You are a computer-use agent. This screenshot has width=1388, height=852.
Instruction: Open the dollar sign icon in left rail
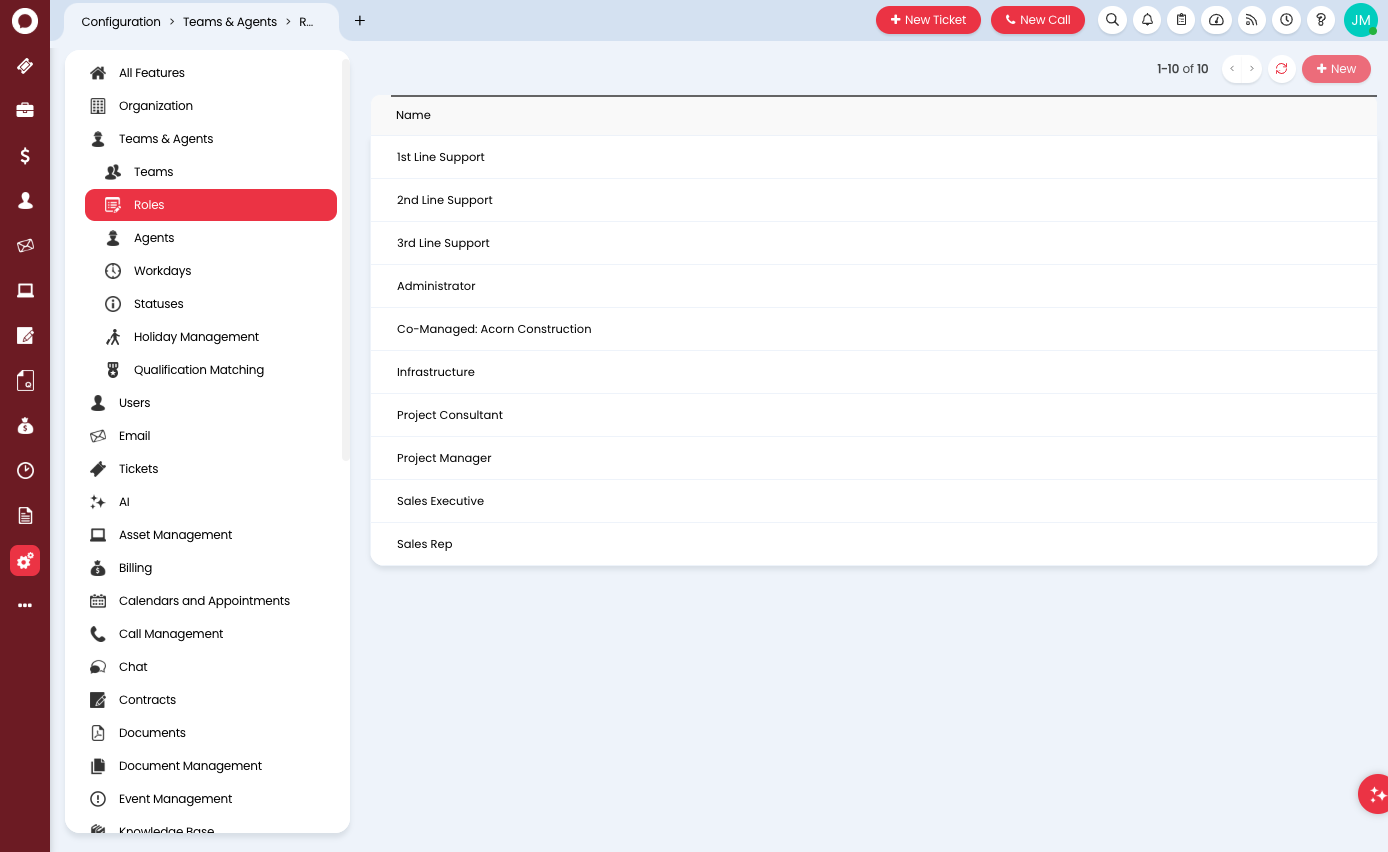pyautogui.click(x=25, y=155)
